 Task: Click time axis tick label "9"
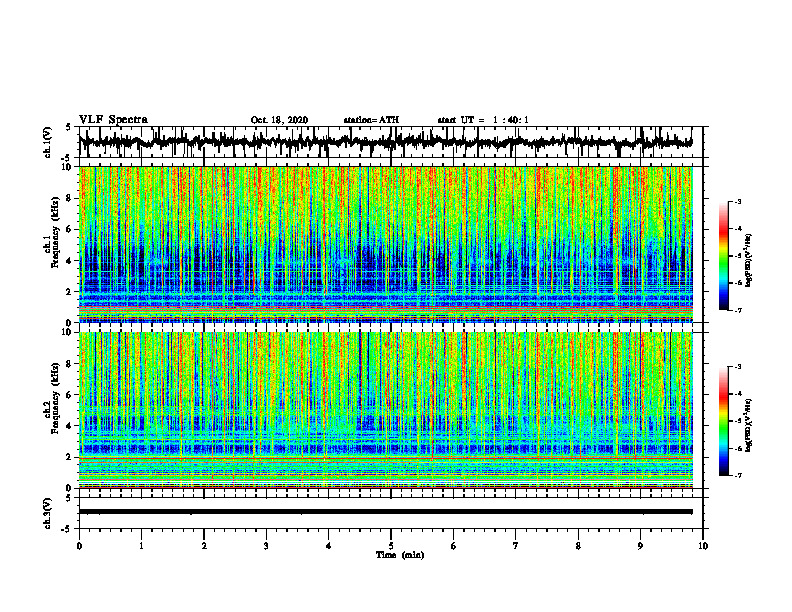pyautogui.click(x=640, y=546)
